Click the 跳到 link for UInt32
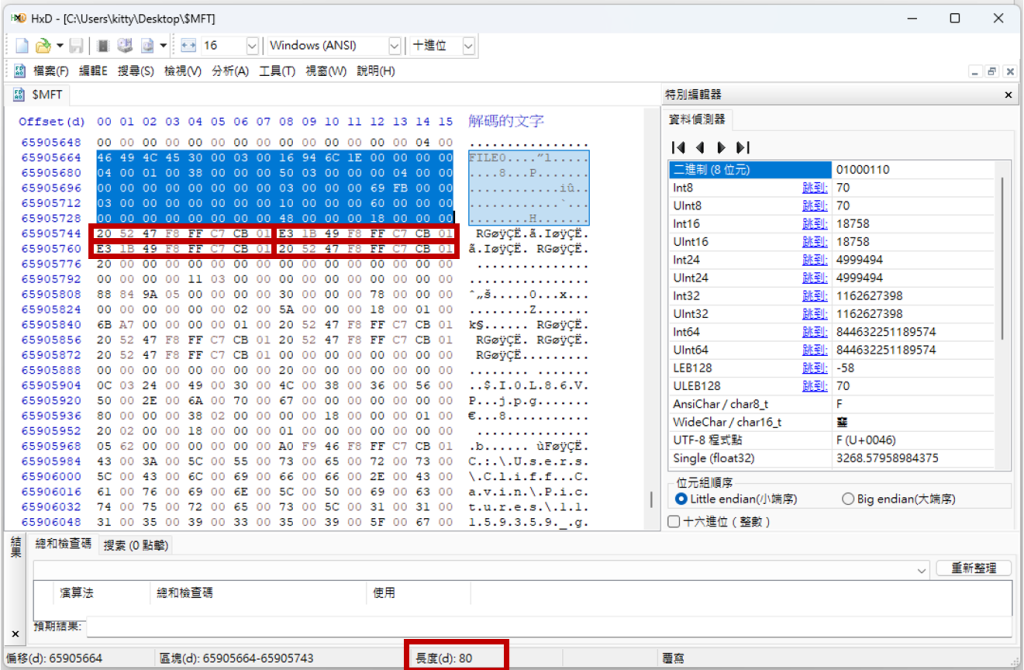The height and width of the screenshot is (670, 1024). click(814, 314)
